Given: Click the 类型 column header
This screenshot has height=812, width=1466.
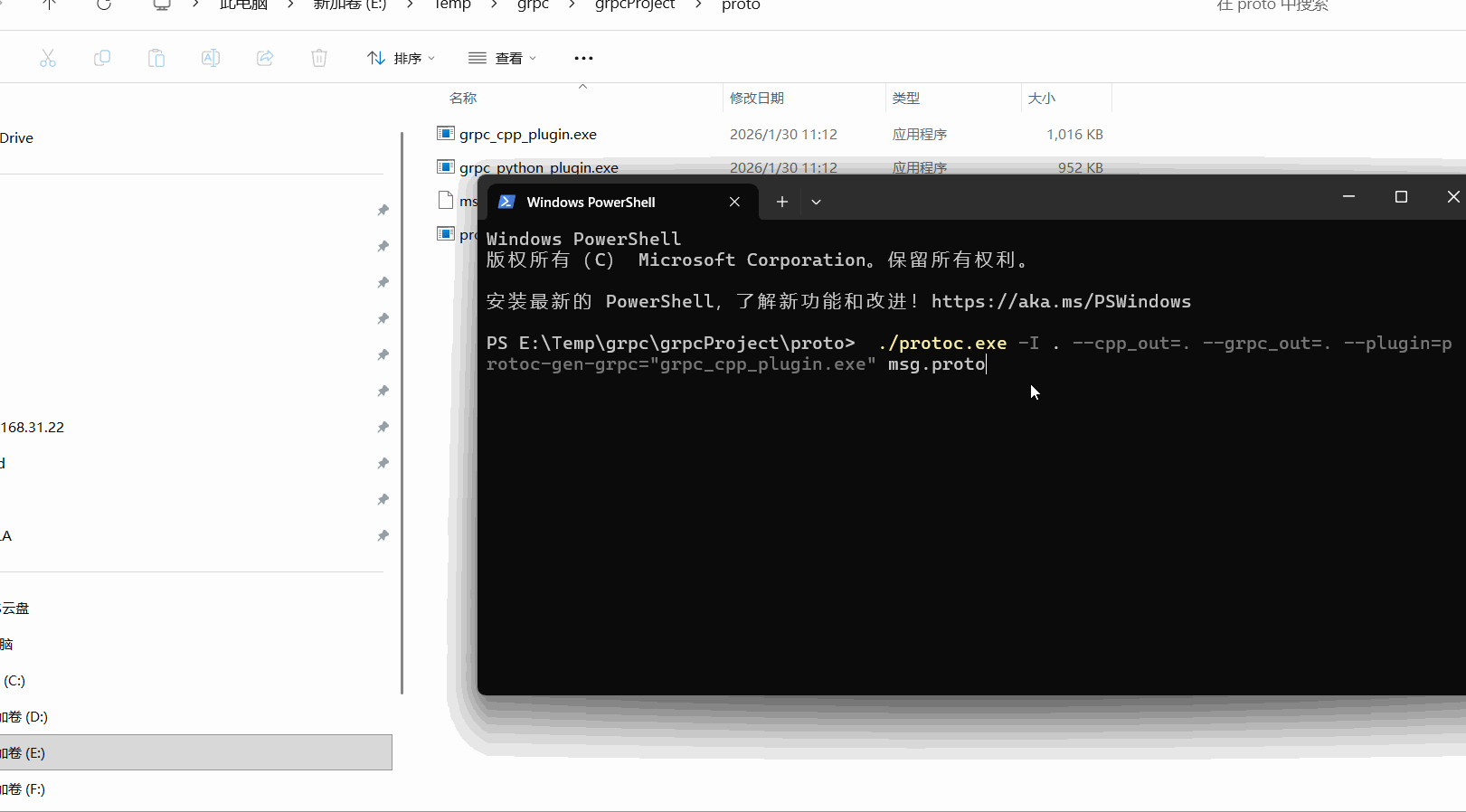Looking at the screenshot, I should coord(906,98).
